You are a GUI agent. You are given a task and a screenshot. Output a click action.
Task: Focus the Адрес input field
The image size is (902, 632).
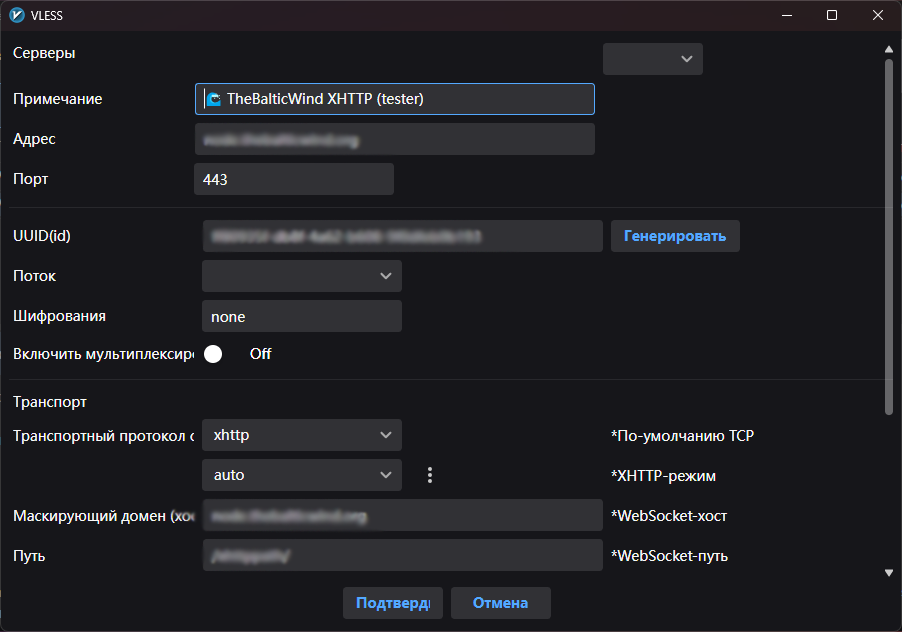(394, 140)
